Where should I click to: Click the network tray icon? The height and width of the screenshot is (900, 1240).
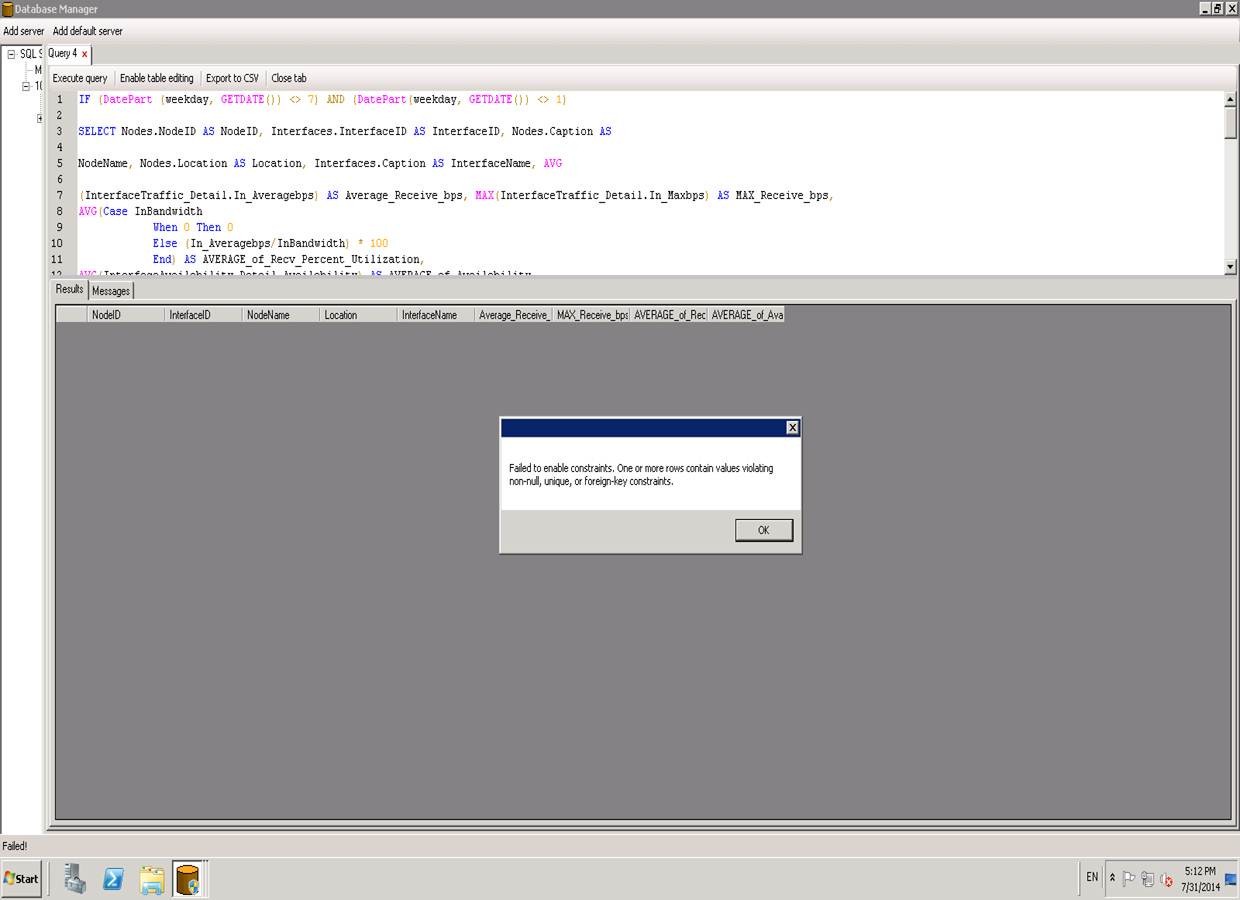click(x=1148, y=879)
